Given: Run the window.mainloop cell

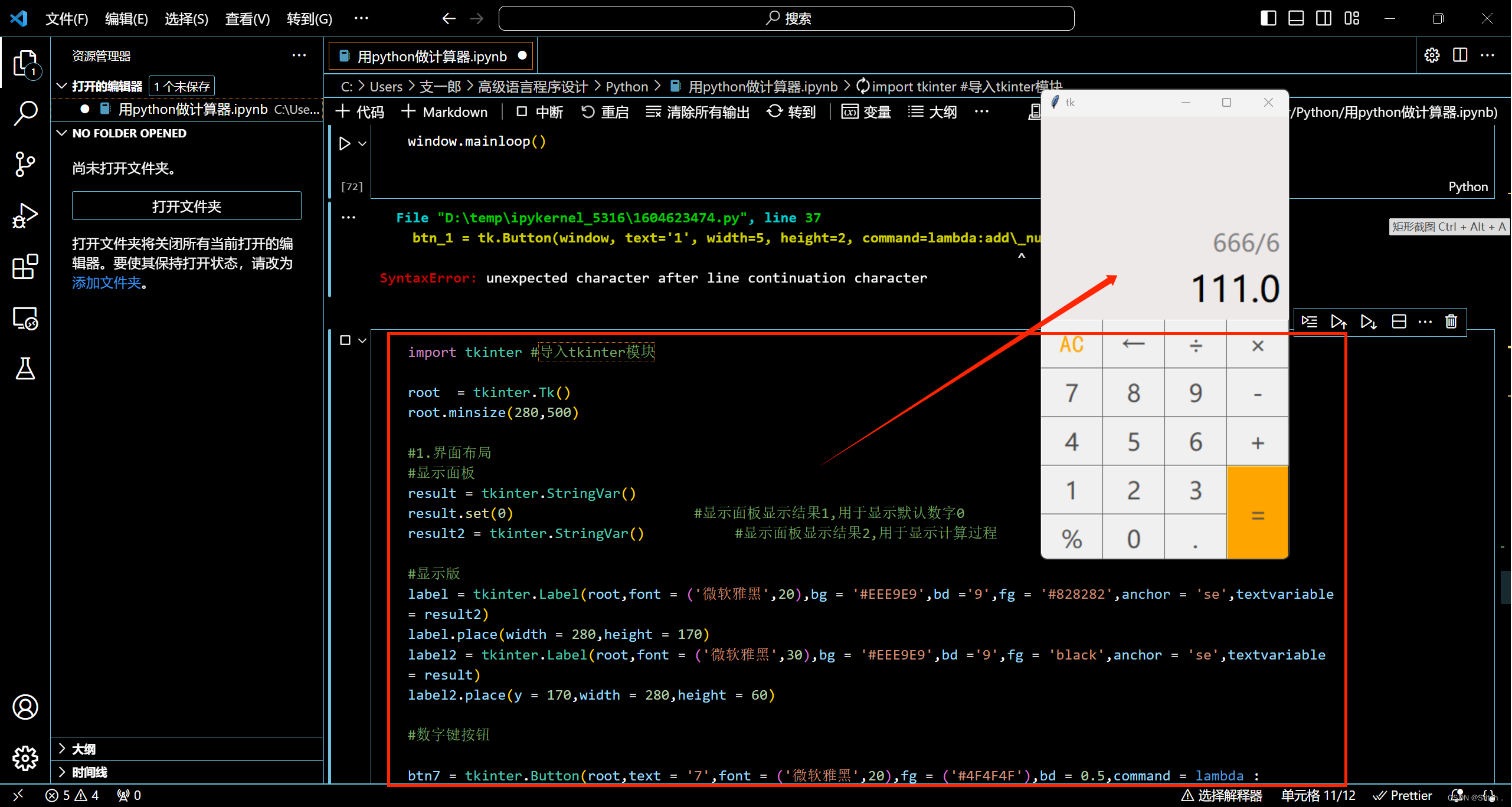Looking at the screenshot, I should (x=345, y=143).
